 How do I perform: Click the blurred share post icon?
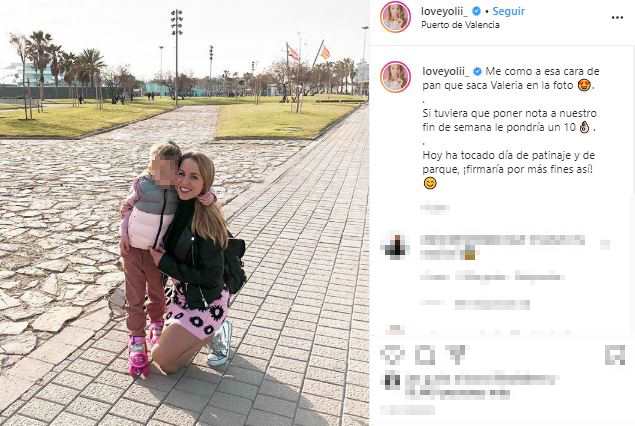click(x=458, y=355)
